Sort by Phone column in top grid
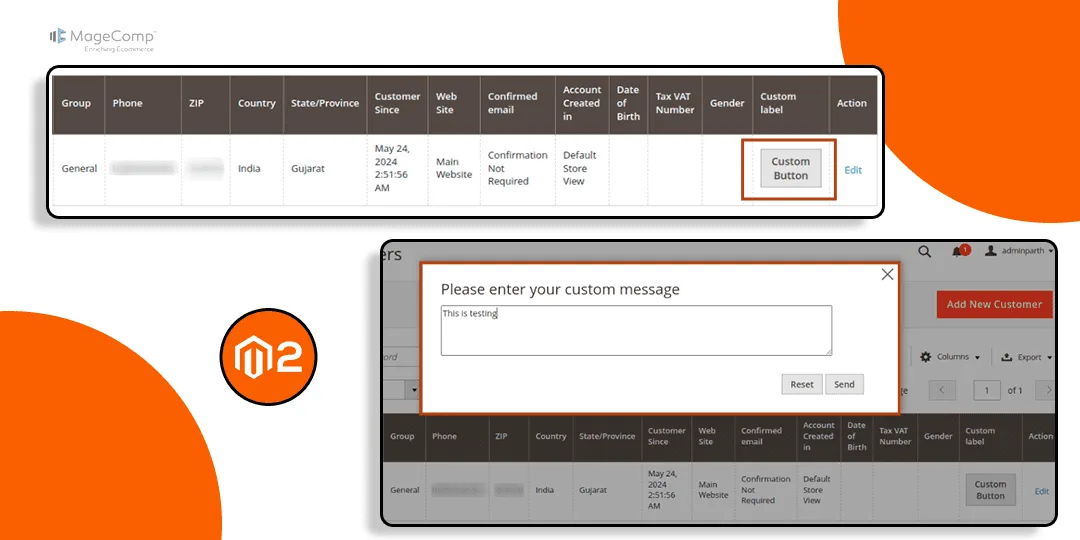Image resolution: width=1080 pixels, height=540 pixels. (x=143, y=105)
